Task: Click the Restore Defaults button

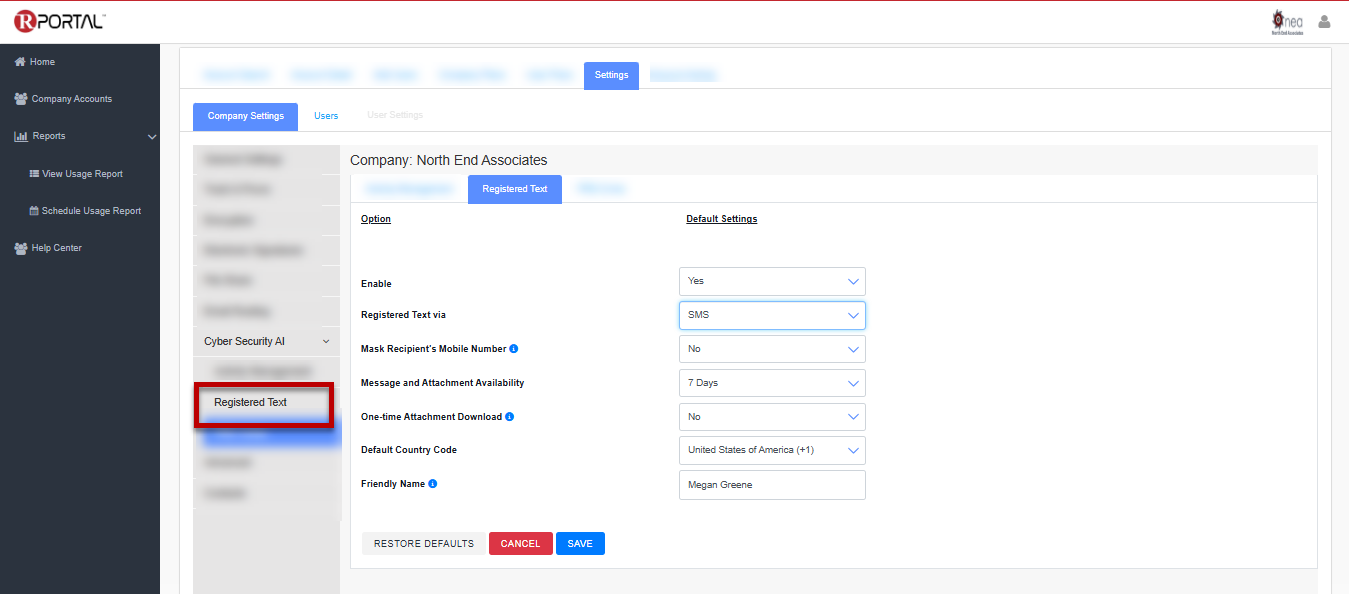Action: pos(424,544)
